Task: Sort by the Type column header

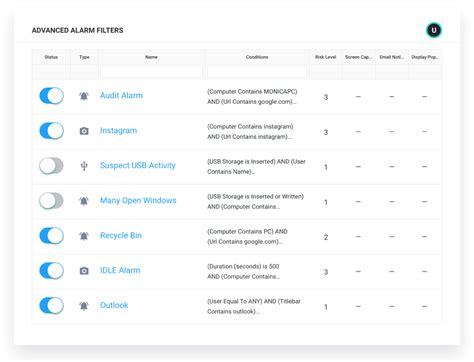Action: tap(84, 57)
